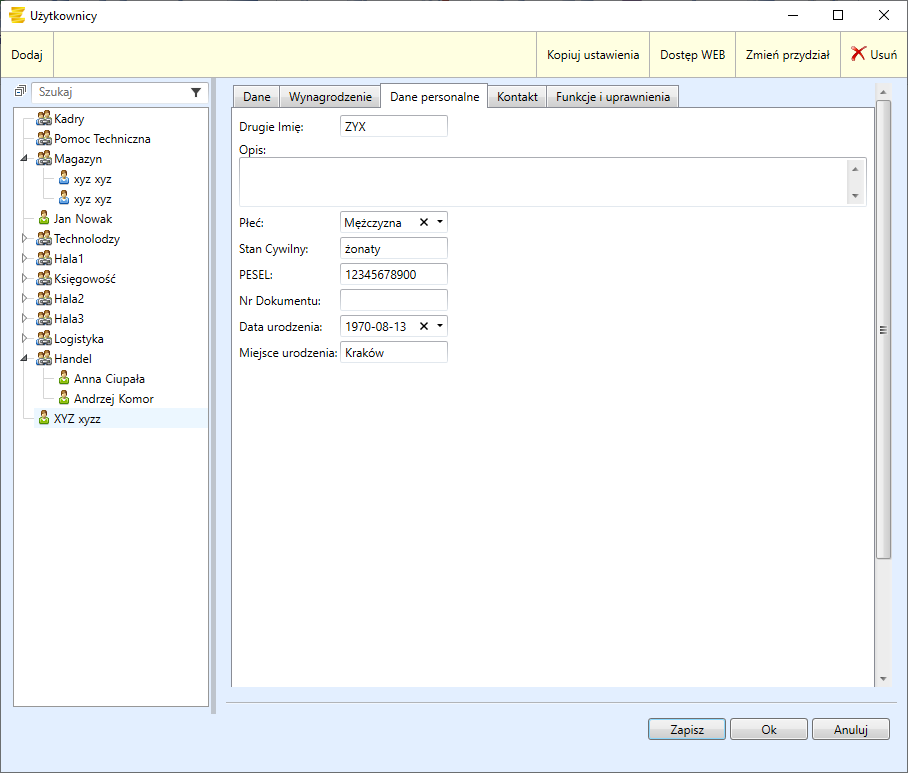The width and height of the screenshot is (908, 773).
Task: Click the Kopiuj ustawienia toolbar button
Action: click(593, 55)
